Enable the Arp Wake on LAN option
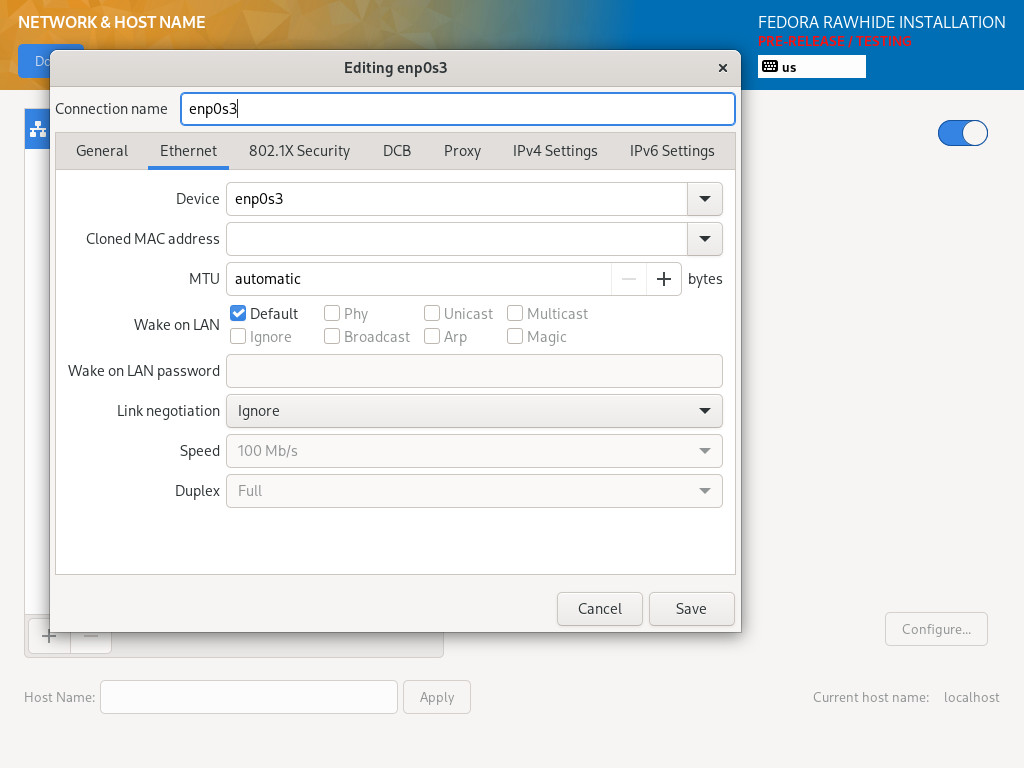The width and height of the screenshot is (1024, 768). (x=432, y=336)
